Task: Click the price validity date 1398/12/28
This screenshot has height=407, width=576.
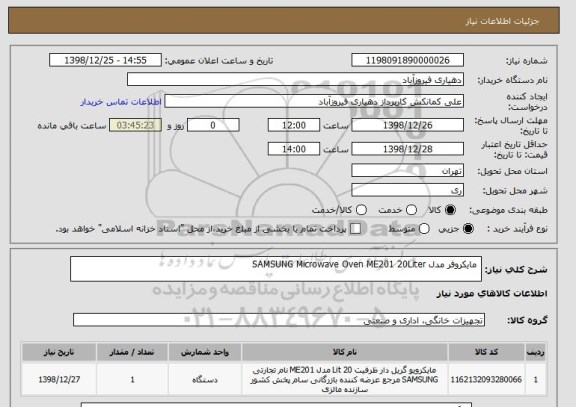Action: point(407,149)
